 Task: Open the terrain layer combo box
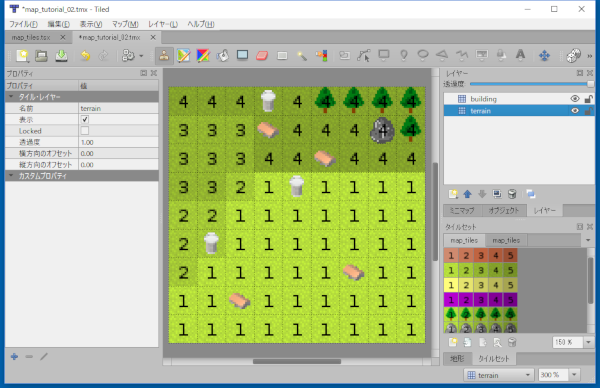(x=499, y=375)
